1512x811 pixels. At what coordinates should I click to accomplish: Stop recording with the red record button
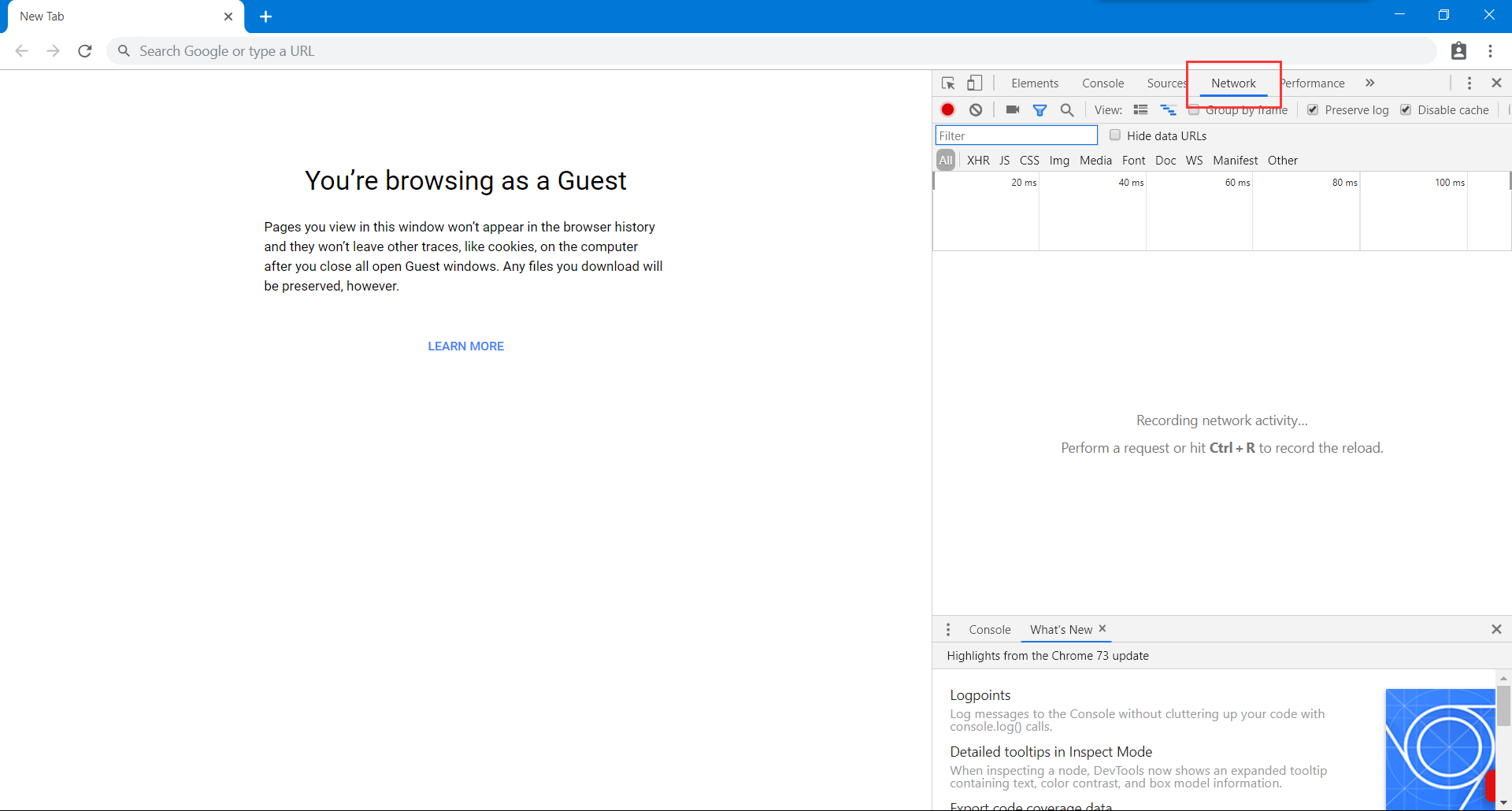point(948,110)
